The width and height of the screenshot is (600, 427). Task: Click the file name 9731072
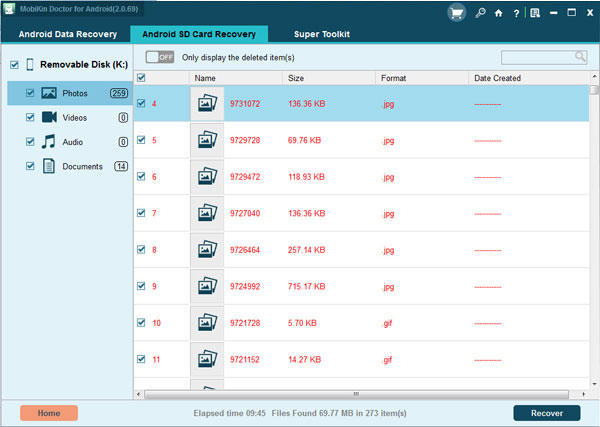click(245, 104)
